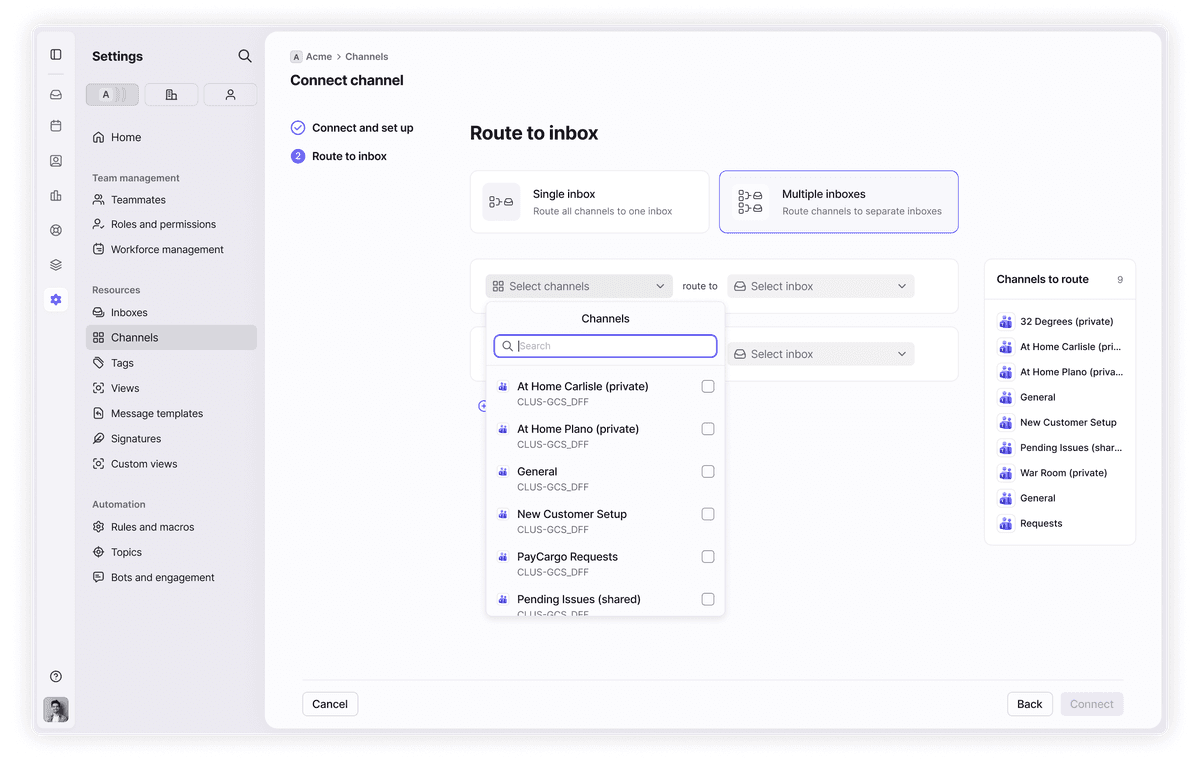Open the layers stack icon in rail
Screen dimensions: 1200x760
[56, 265]
